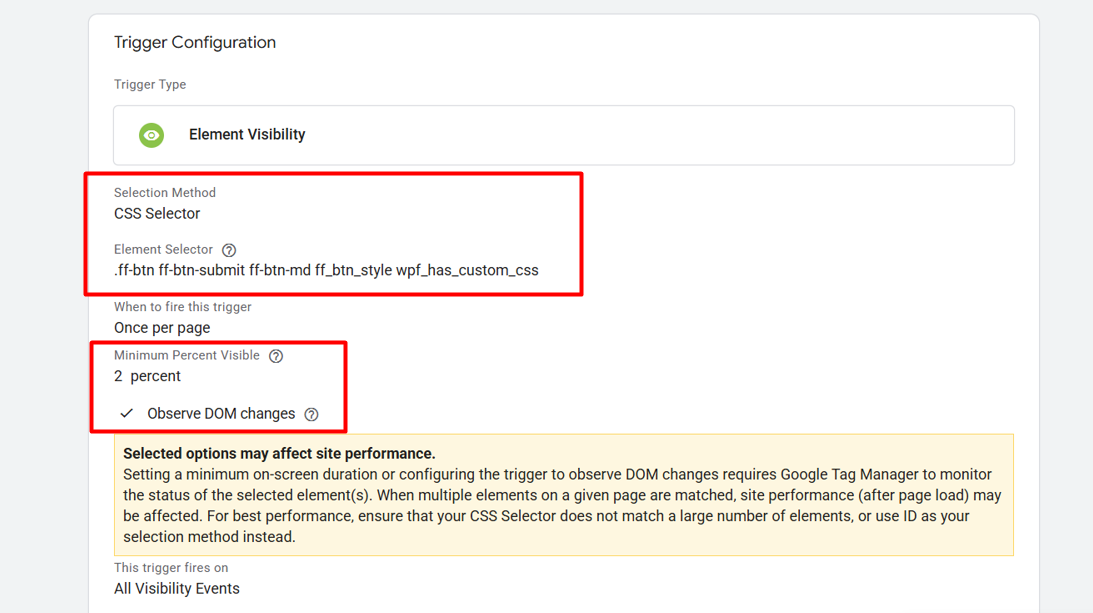Open the CSS Selector selection method value

157,214
